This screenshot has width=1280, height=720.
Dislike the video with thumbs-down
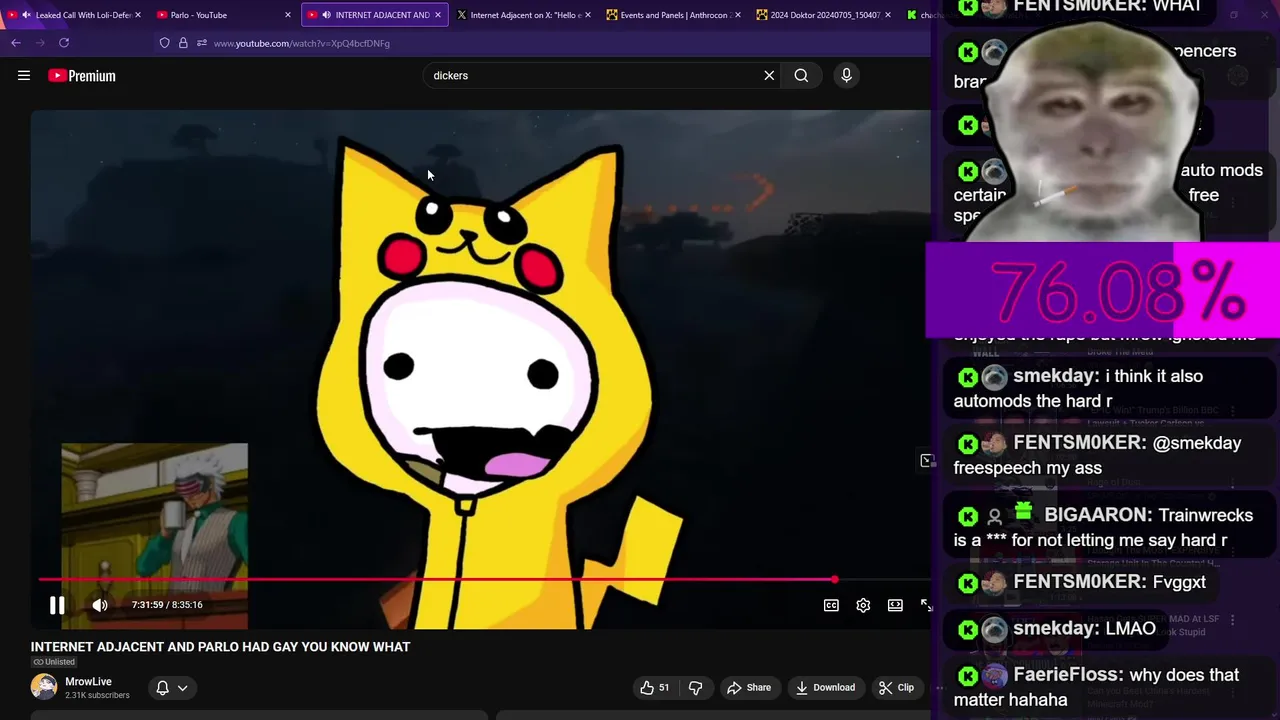click(695, 687)
